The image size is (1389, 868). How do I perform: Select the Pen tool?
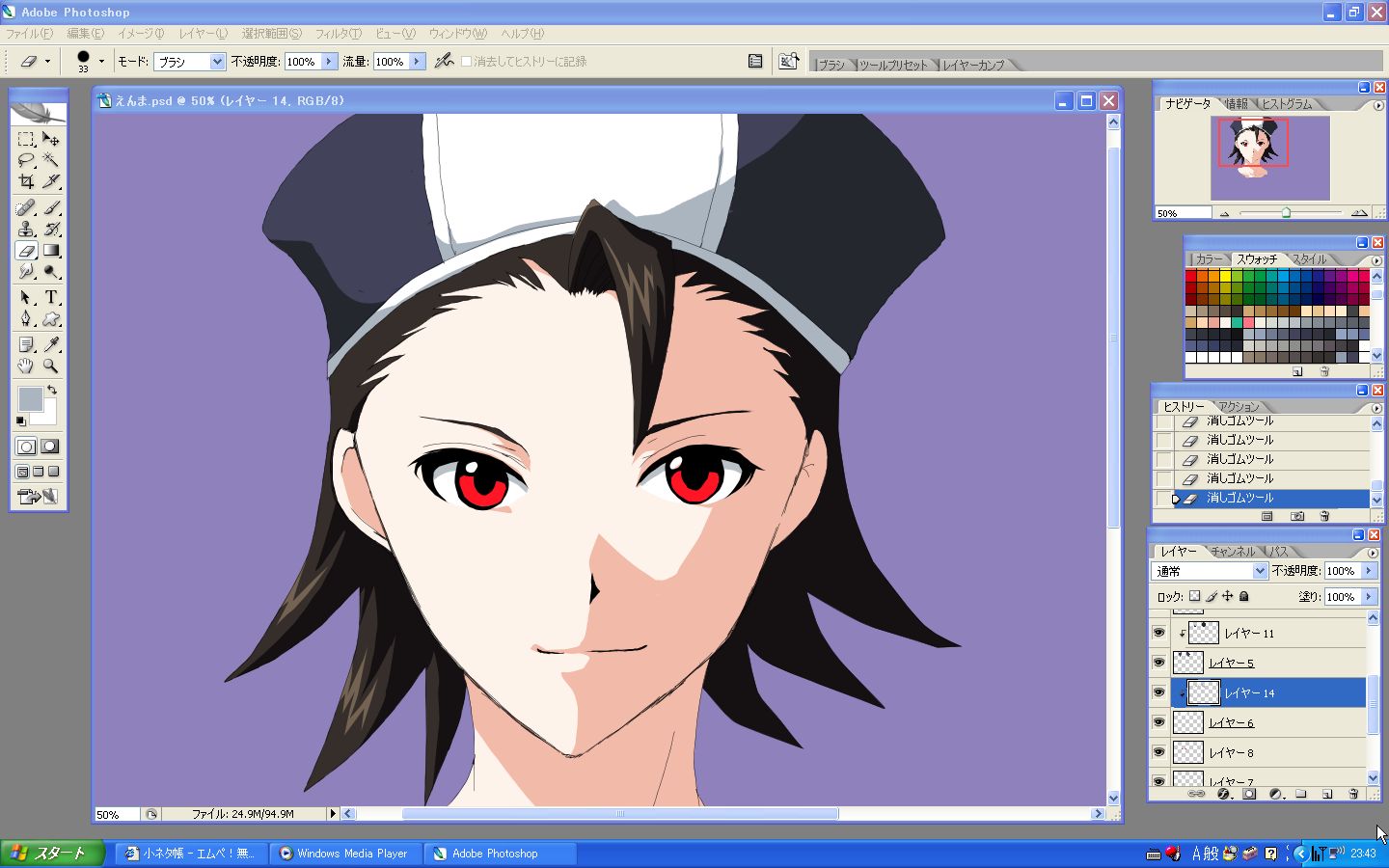click(x=26, y=318)
